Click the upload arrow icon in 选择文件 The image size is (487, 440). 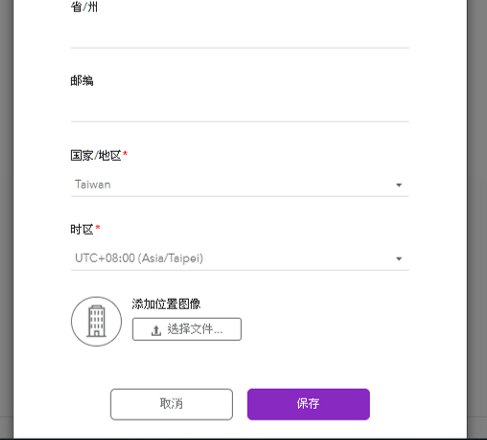(x=156, y=330)
